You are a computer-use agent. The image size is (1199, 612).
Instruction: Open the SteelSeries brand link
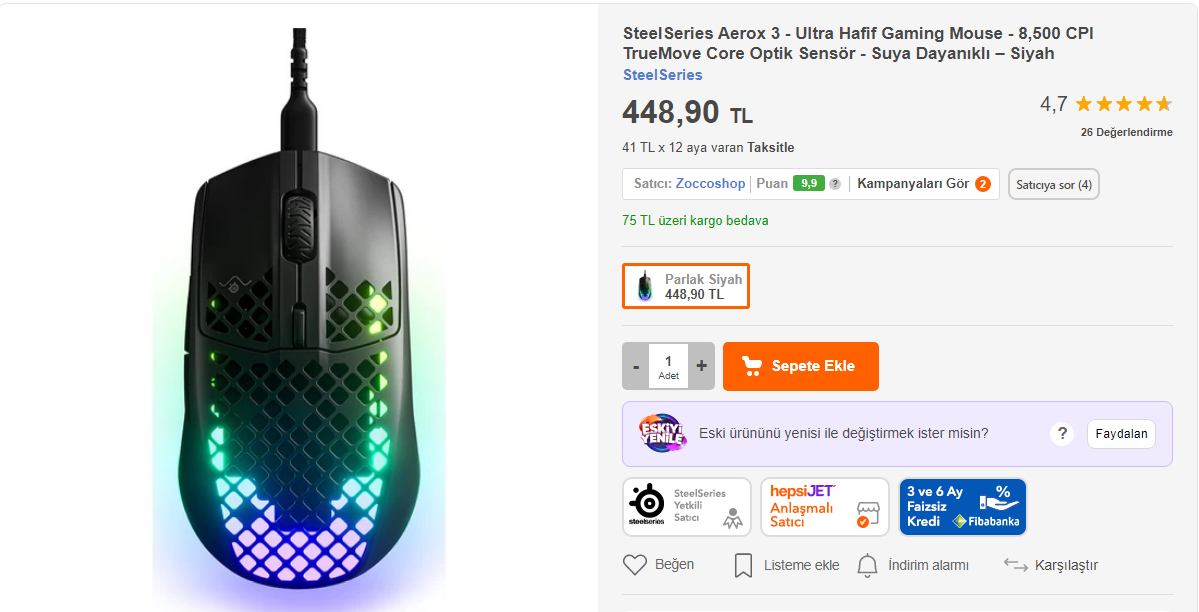662,75
